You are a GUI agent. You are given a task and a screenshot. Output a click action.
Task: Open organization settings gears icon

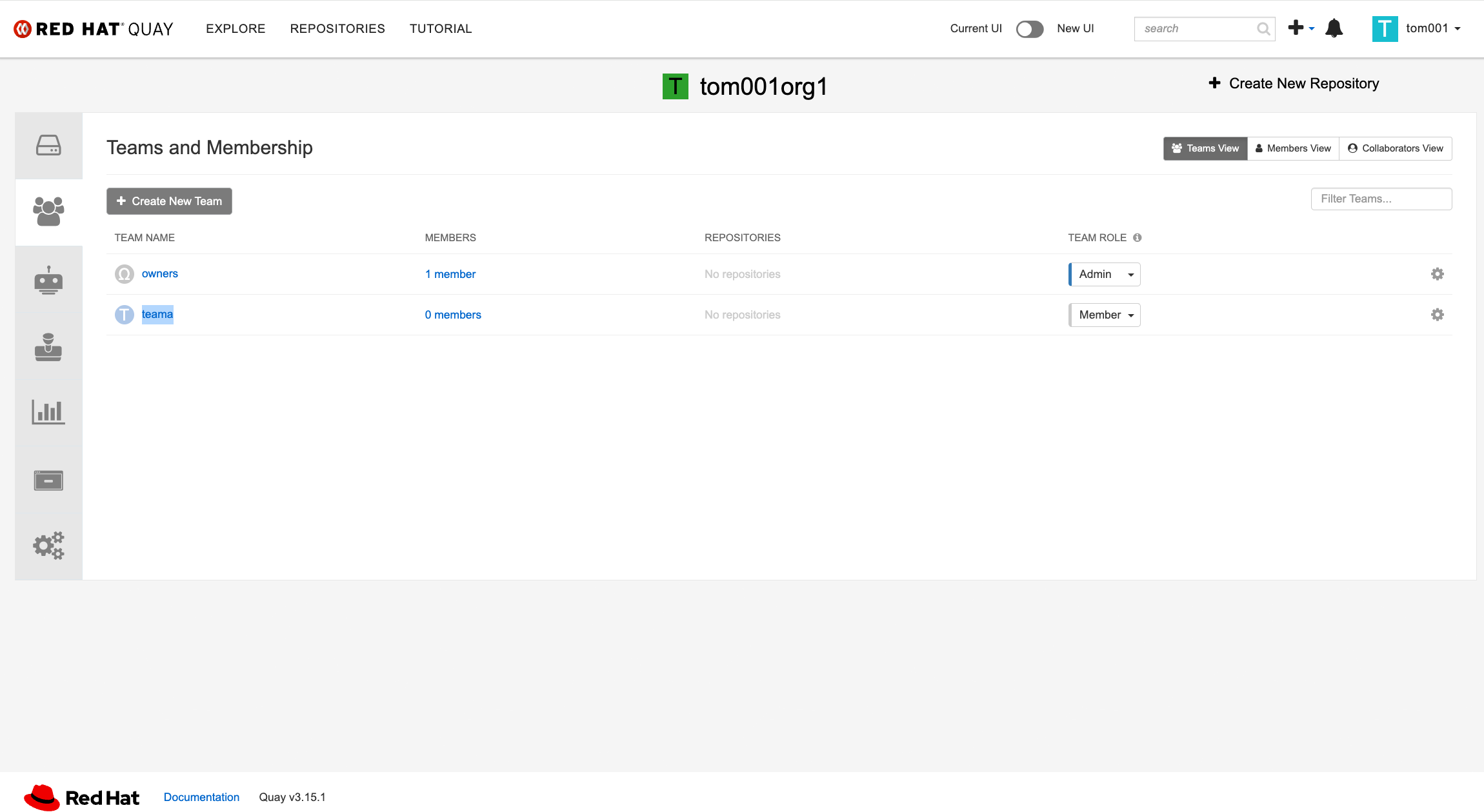pyautogui.click(x=48, y=546)
